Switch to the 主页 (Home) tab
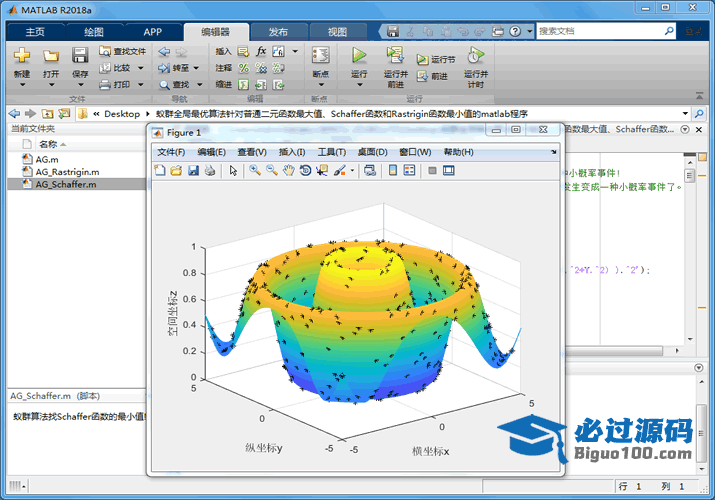Image resolution: width=715 pixels, height=500 pixels. 35,31
